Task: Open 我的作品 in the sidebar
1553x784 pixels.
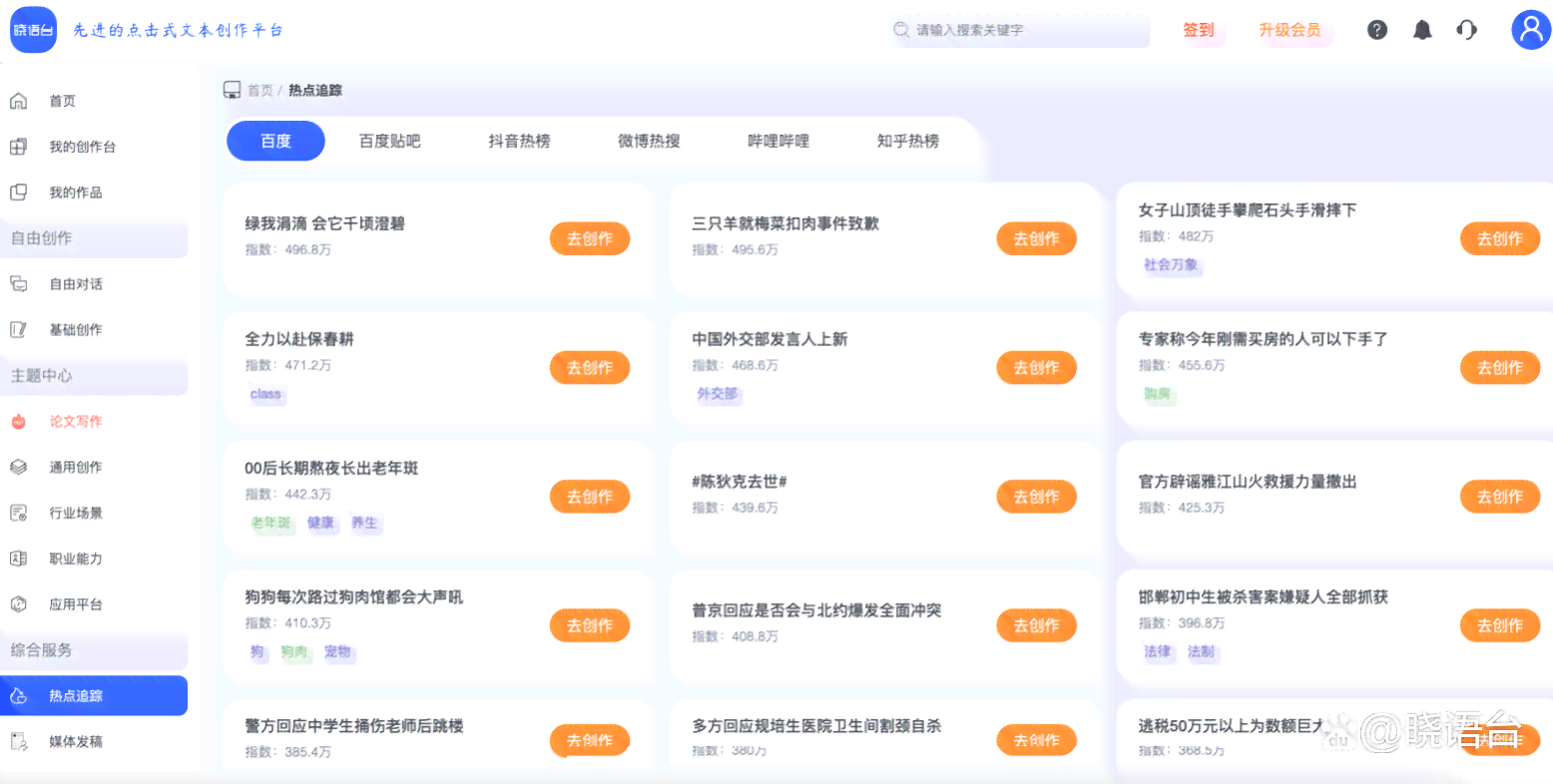Action: pyautogui.click(x=76, y=193)
